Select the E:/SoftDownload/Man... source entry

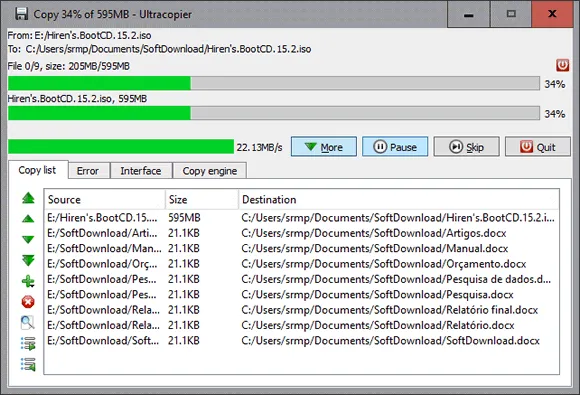pos(104,248)
